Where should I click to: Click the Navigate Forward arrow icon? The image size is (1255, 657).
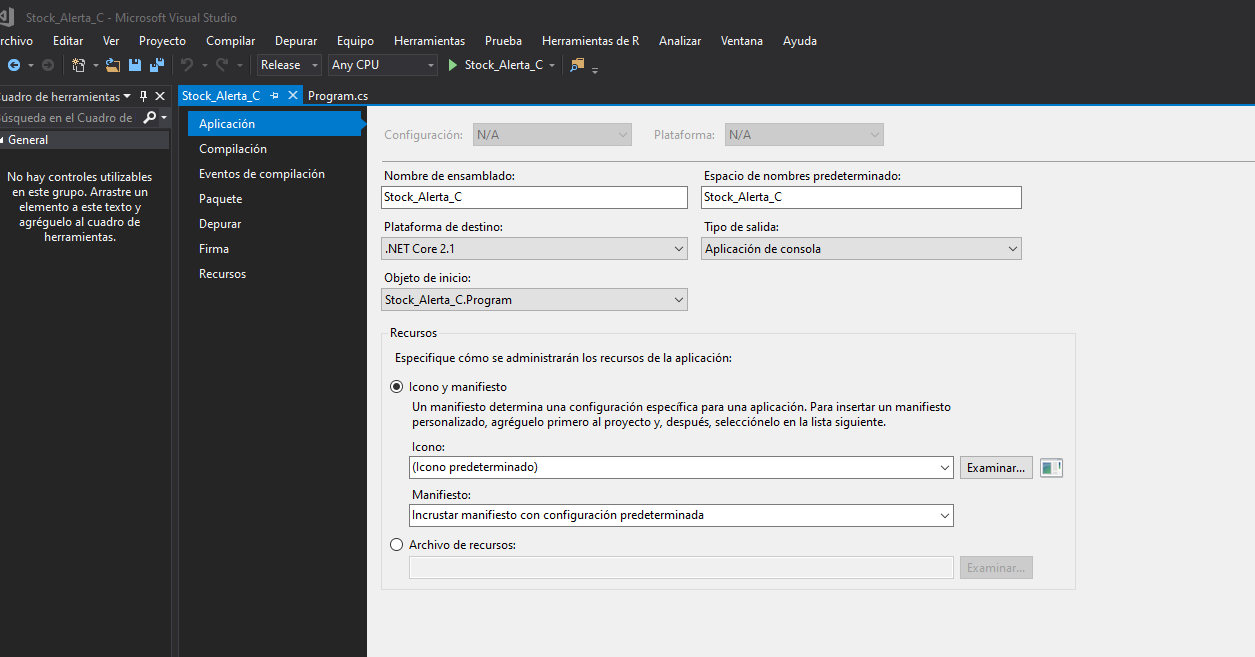click(47, 65)
